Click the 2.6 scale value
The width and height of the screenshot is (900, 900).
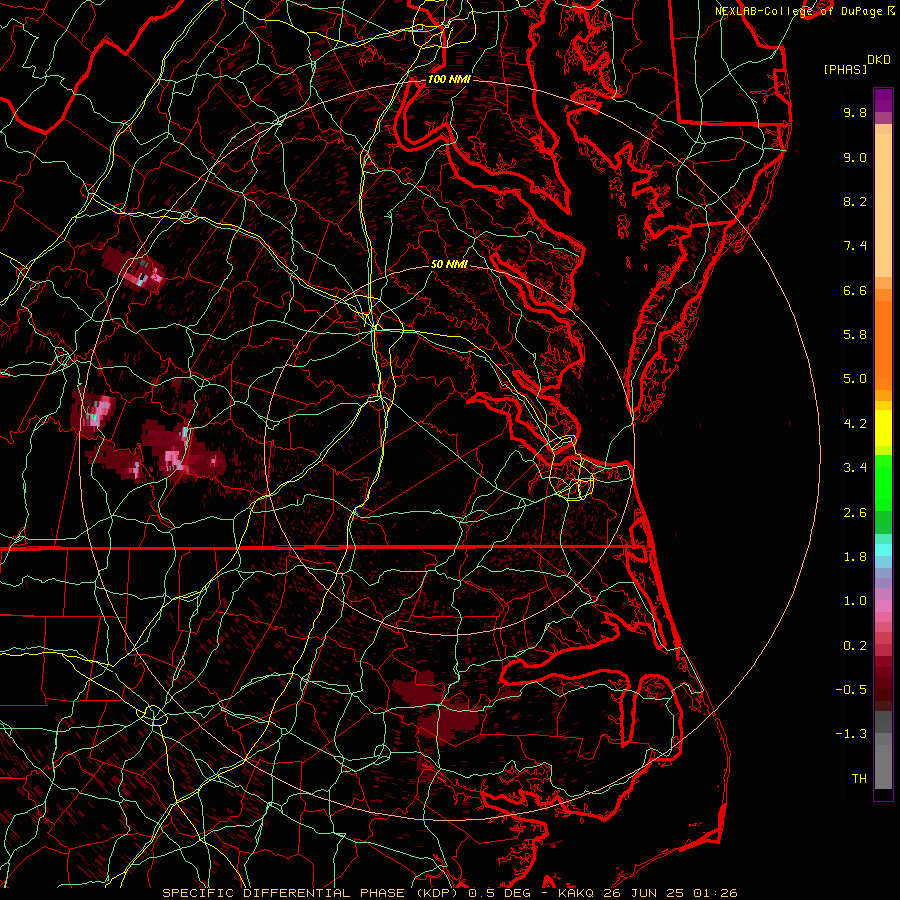pyautogui.click(x=855, y=513)
